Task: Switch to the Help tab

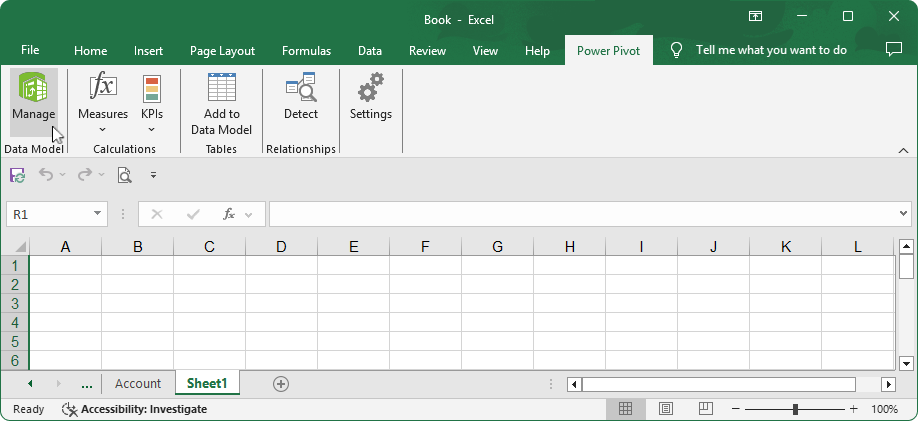Action: point(537,51)
